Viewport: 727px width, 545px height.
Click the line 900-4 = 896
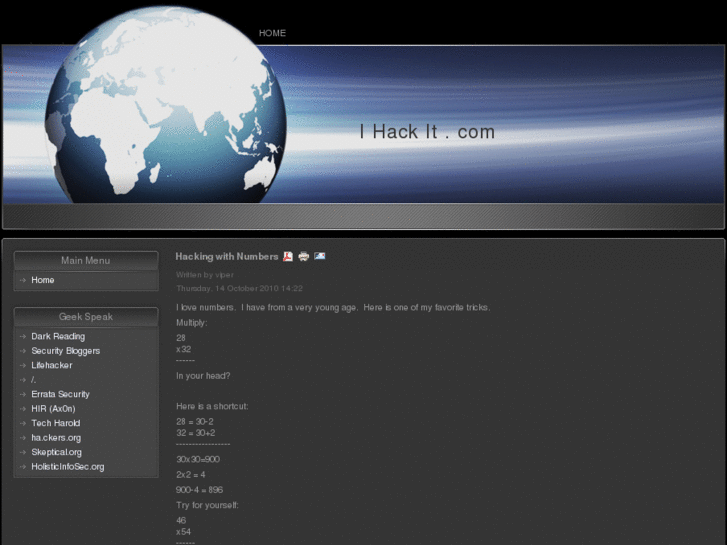(199, 490)
